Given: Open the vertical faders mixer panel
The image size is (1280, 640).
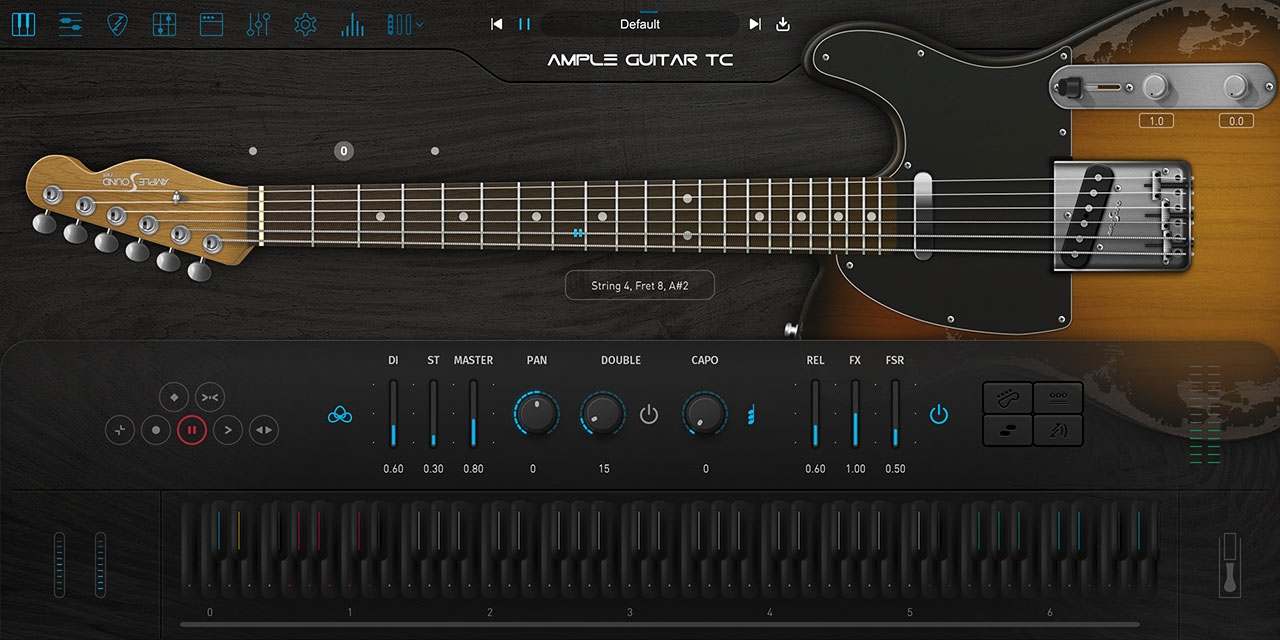Looking at the screenshot, I should 258,24.
